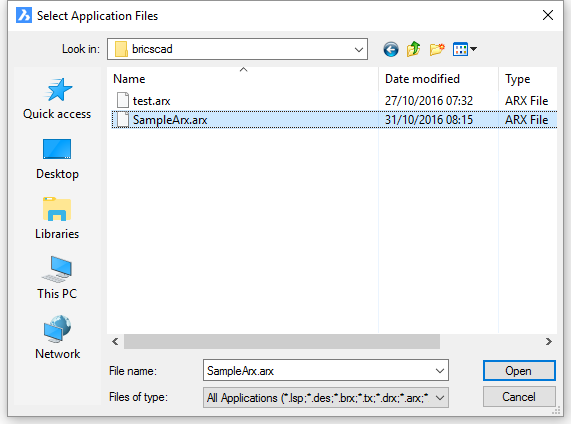Cancel the file selection dialog
This screenshot has height=424, width=571.
click(x=519, y=397)
